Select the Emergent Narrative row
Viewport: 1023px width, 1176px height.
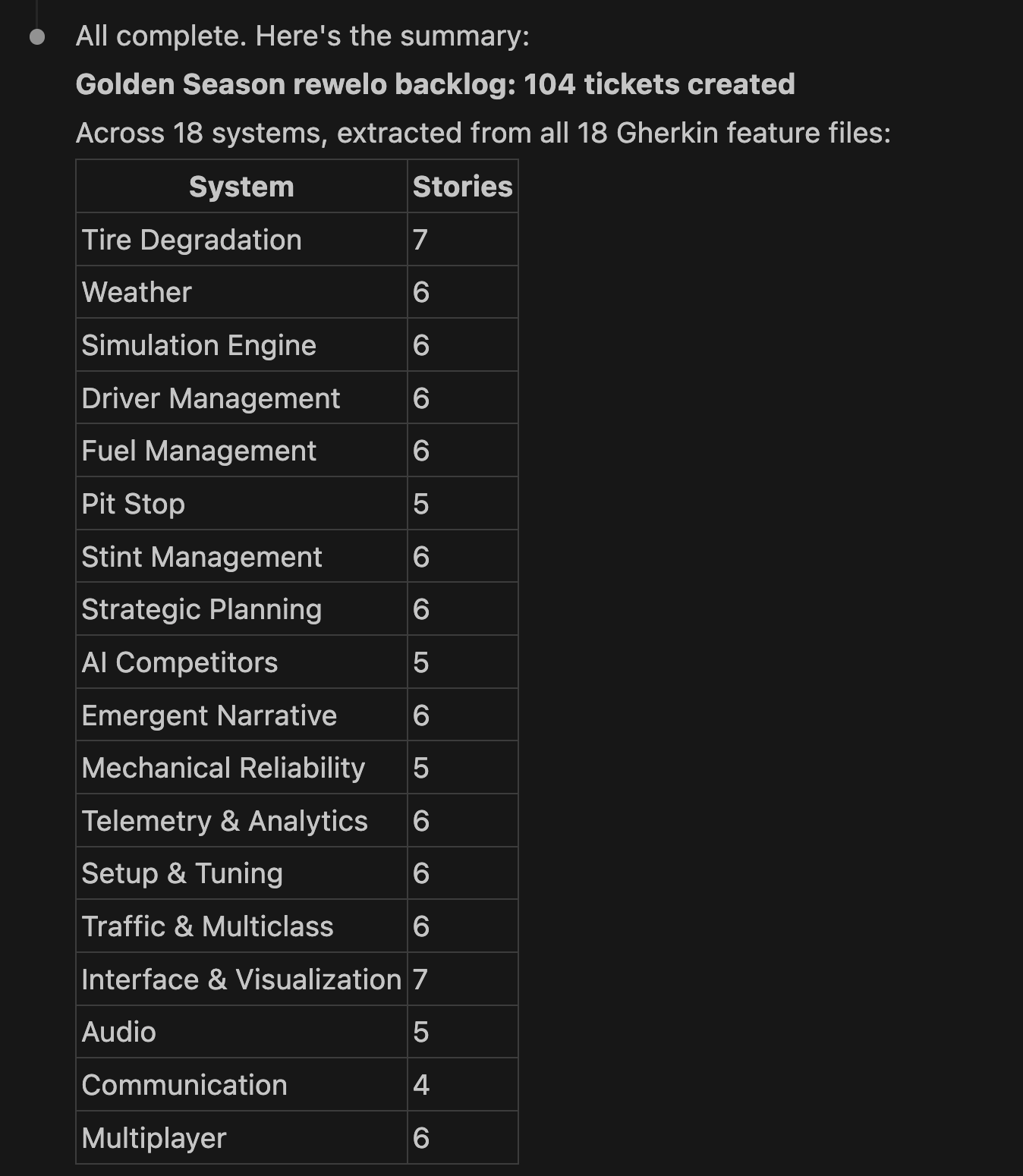pyautogui.click(x=297, y=715)
